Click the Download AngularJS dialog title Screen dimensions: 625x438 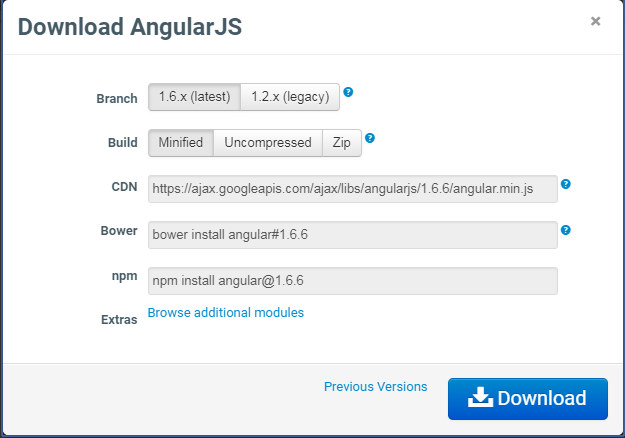130,27
